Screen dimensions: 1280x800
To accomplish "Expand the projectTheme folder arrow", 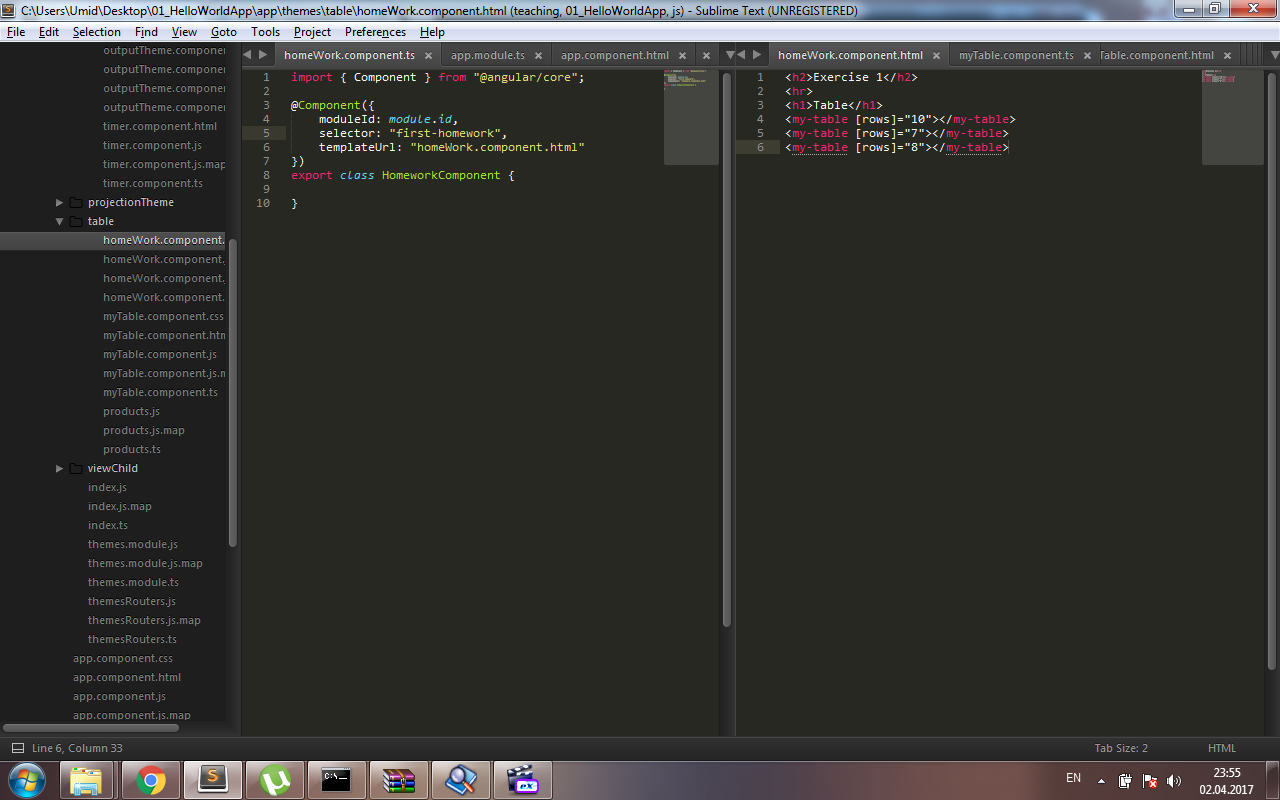I will pyautogui.click(x=59, y=202).
